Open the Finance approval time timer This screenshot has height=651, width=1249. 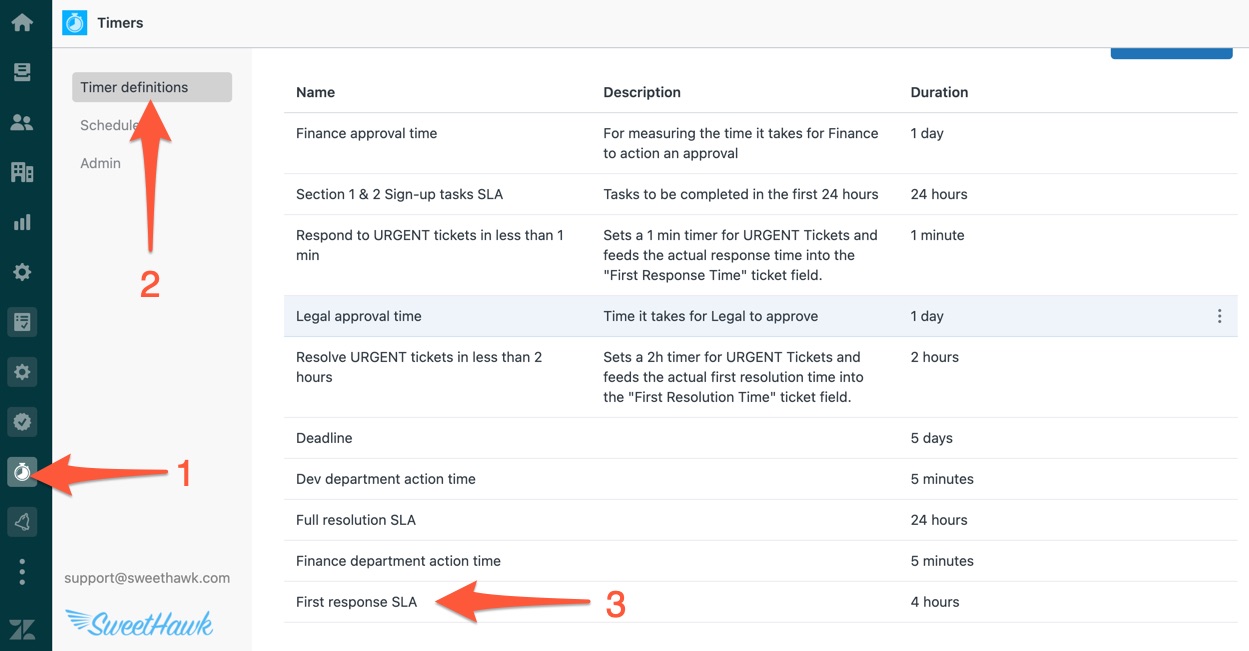point(366,133)
